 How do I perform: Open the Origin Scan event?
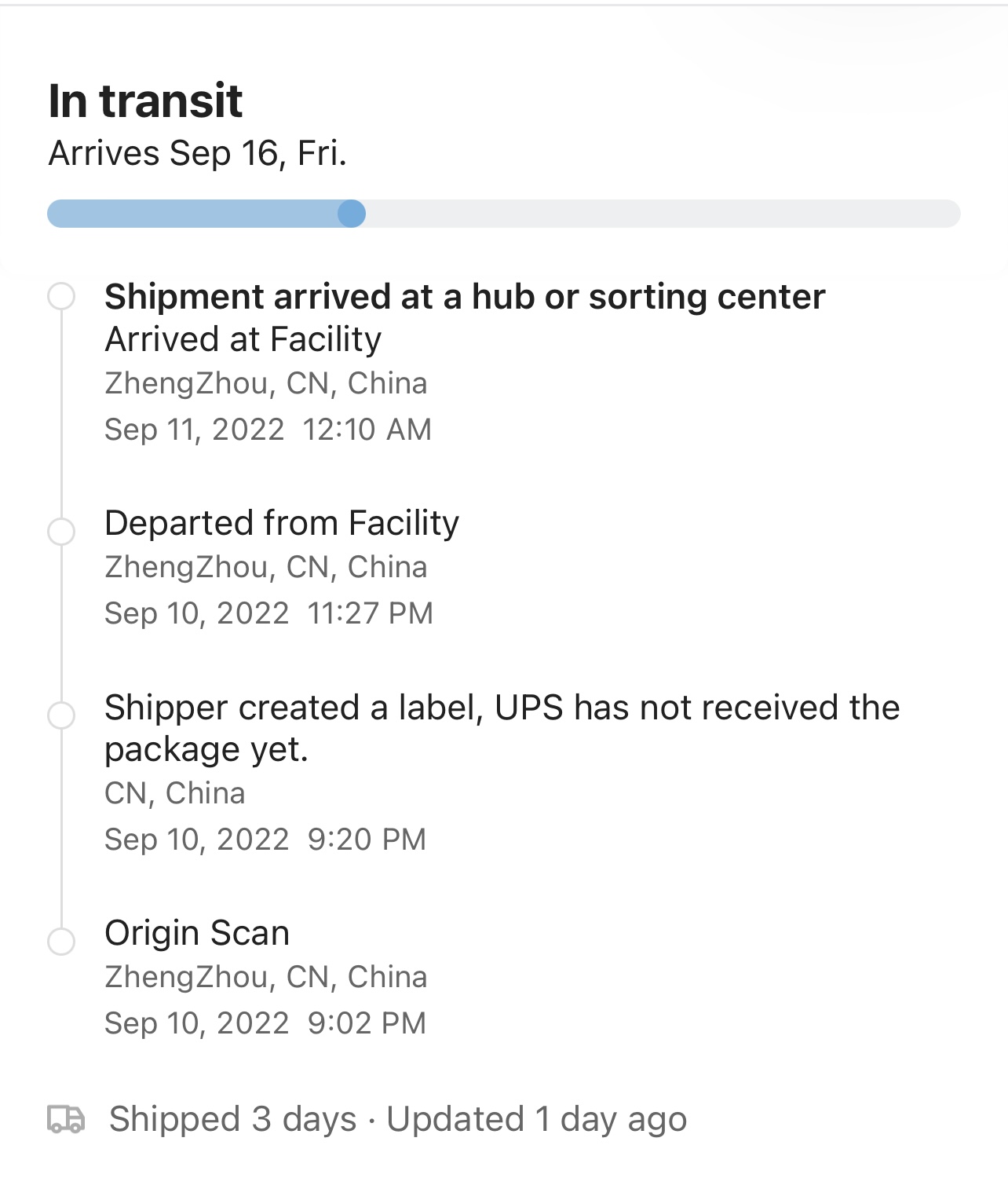[x=197, y=933]
